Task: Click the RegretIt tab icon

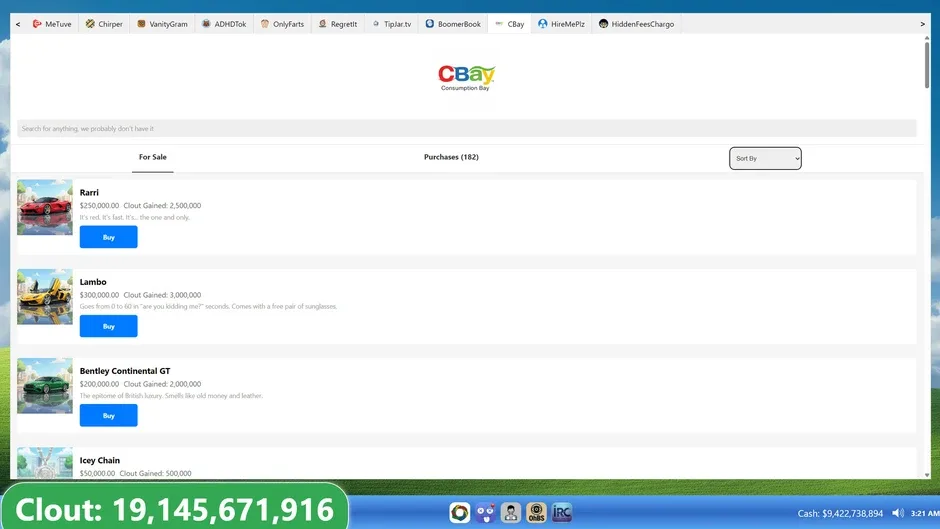Action: [x=323, y=24]
